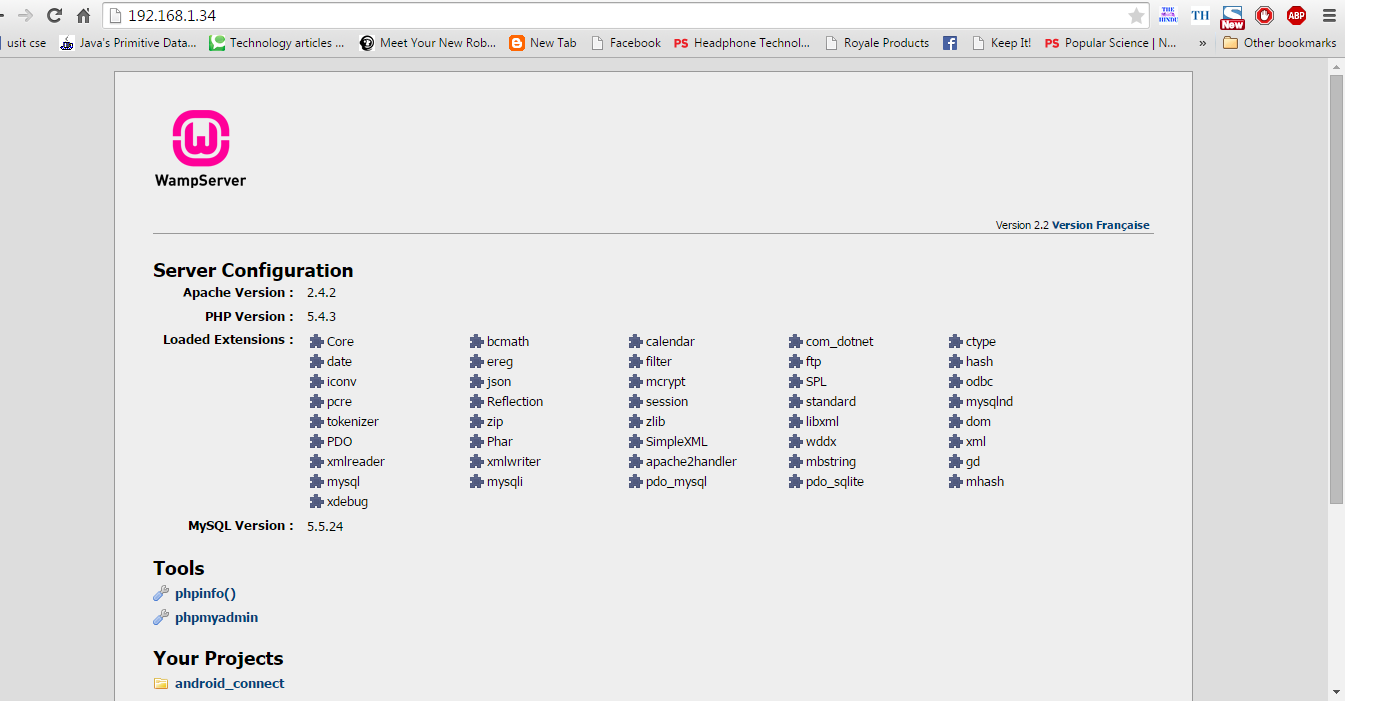Open the Popular Science bookmark
Viewport: 1379px width, 701px height.
tap(1111, 43)
